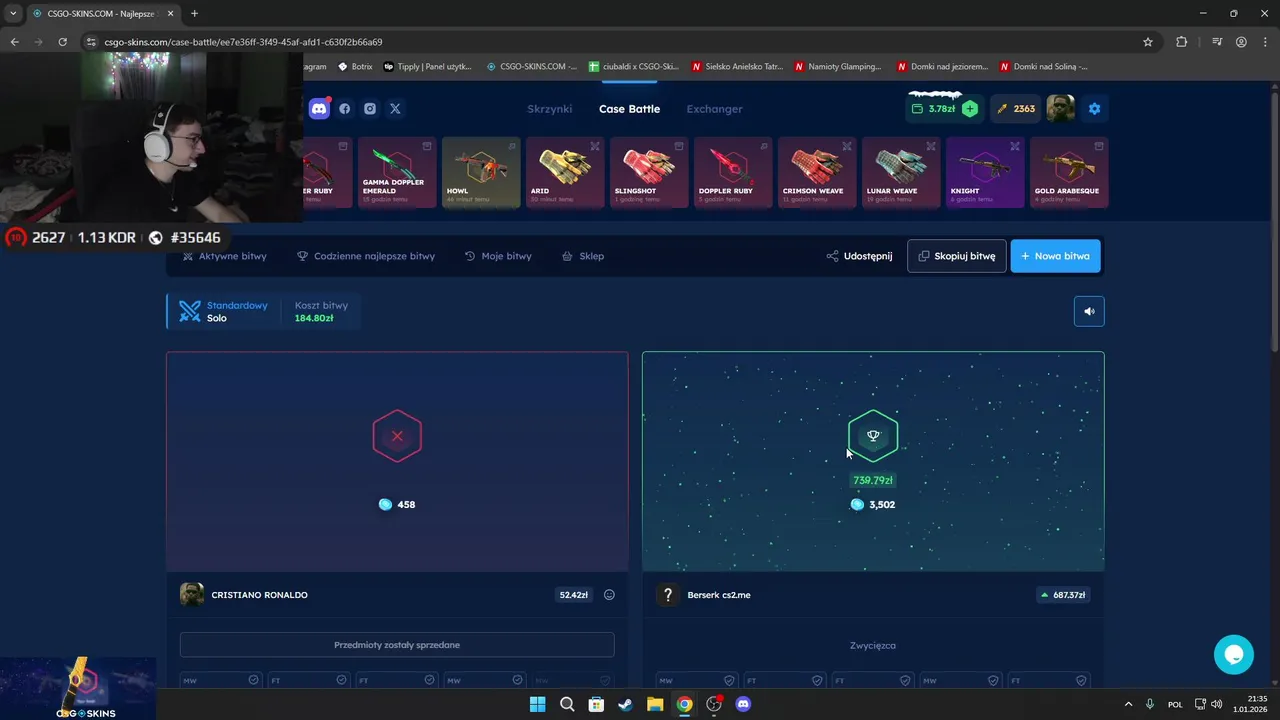The width and height of the screenshot is (1280, 720).
Task: Click the address bar URL
Action: [x=243, y=42]
